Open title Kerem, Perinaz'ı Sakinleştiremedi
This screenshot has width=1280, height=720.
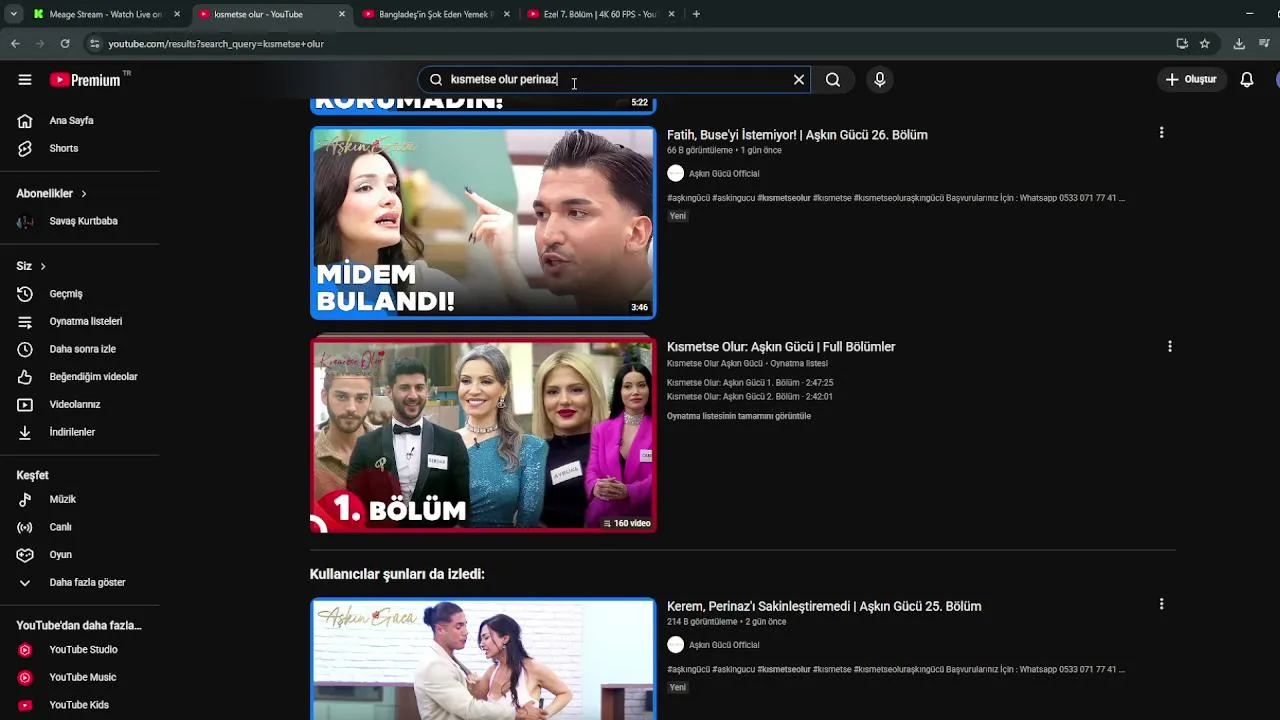coord(824,606)
